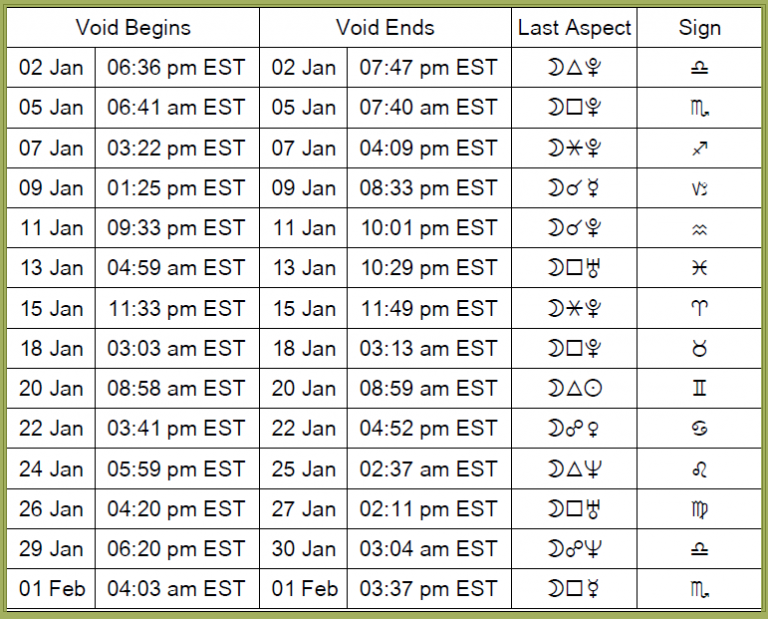Viewport: 768px width, 619px height.
Task: Click the Moon conjunct Mercury aspect on 09 Jan
Action: point(574,188)
